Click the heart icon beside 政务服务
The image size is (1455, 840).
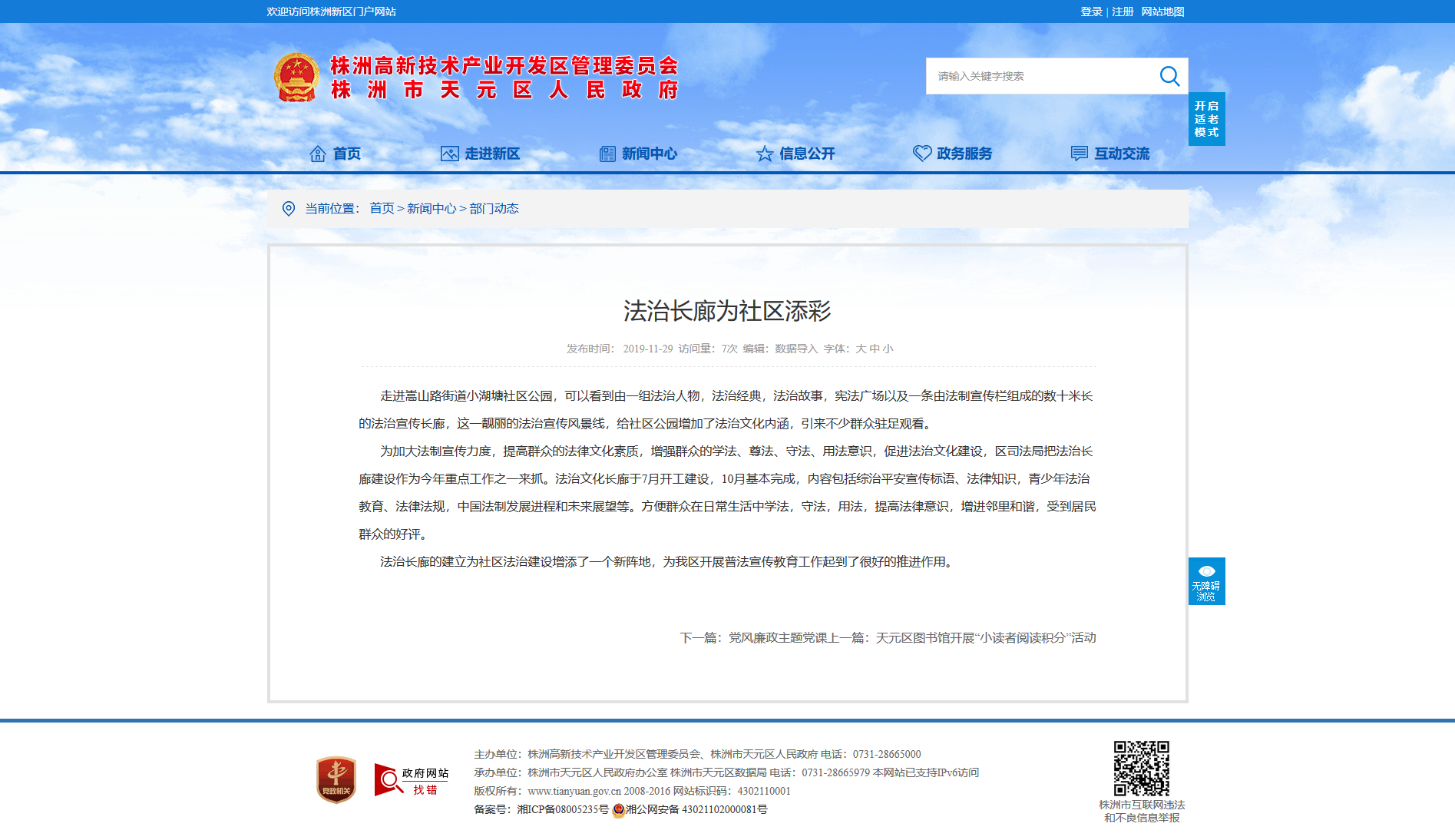coord(922,154)
